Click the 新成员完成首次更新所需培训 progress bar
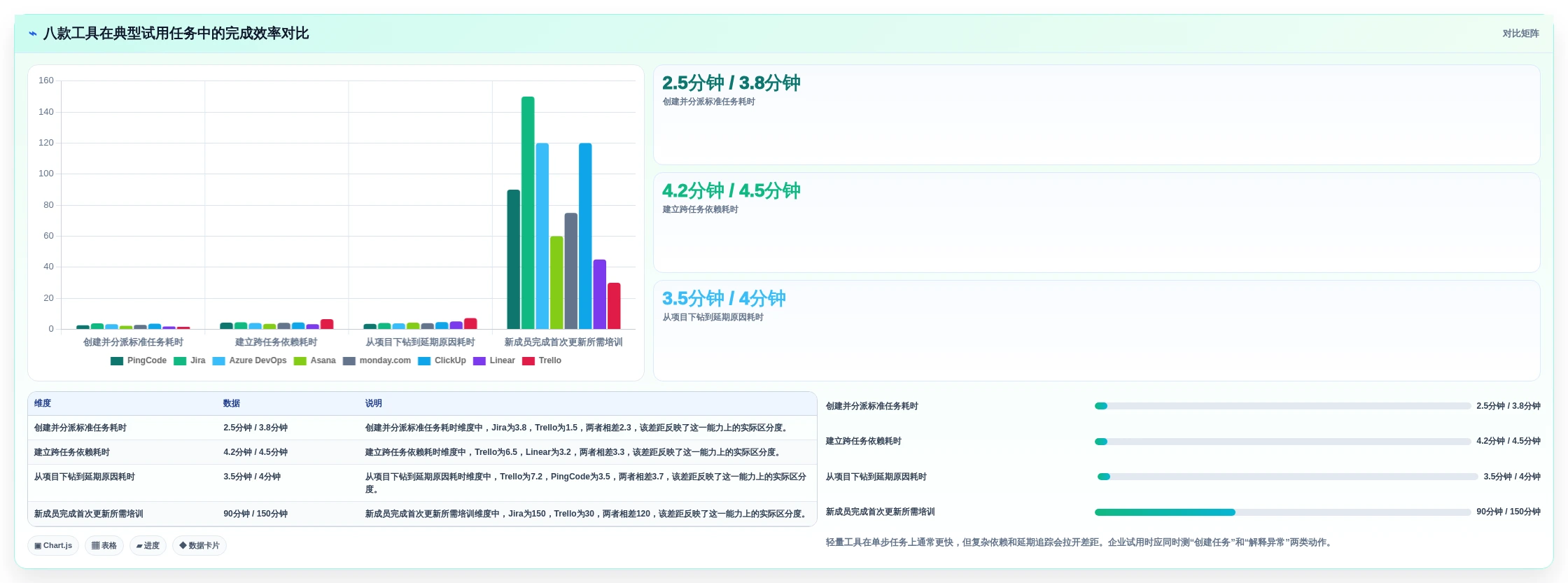 coord(1282,512)
